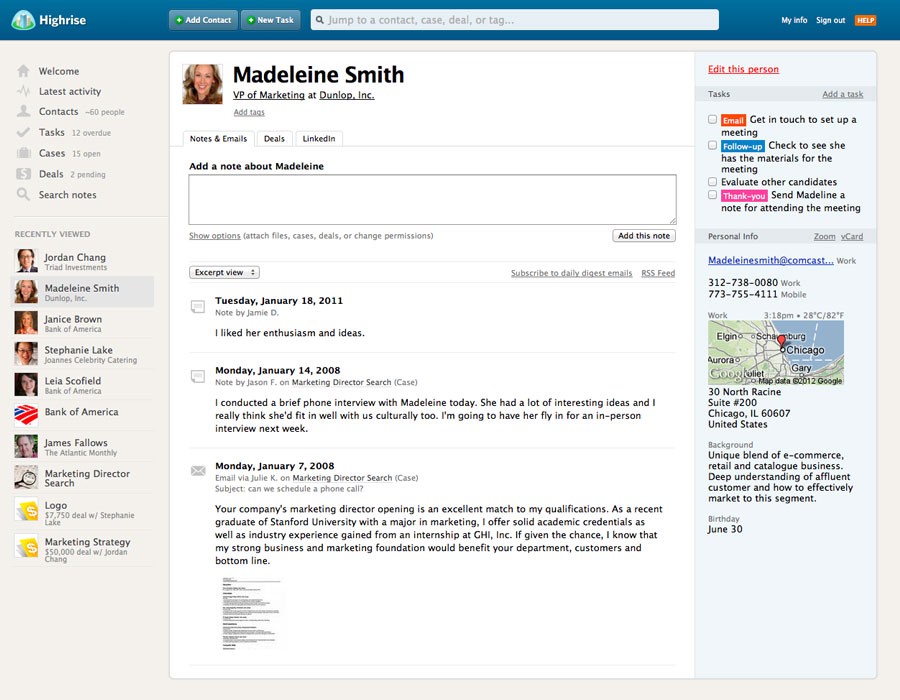Click the note icon beside January 14, 2008
The image size is (900, 700).
pos(197,376)
